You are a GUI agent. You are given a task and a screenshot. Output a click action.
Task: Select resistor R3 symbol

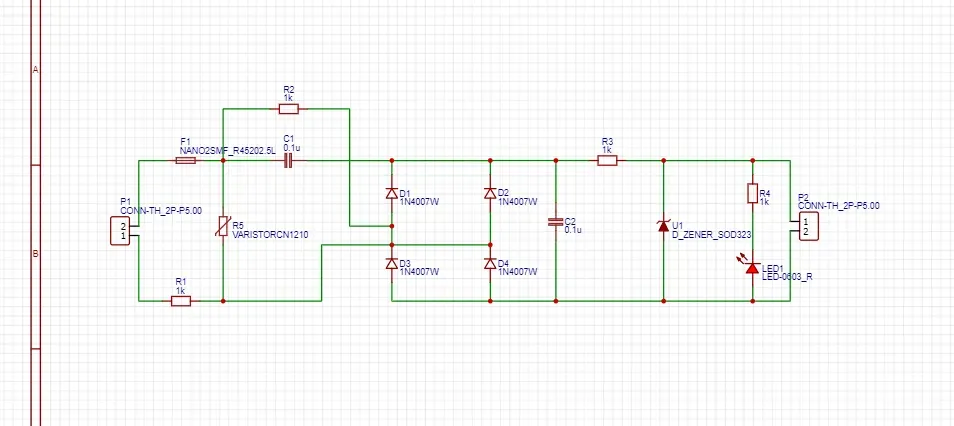click(x=607, y=161)
